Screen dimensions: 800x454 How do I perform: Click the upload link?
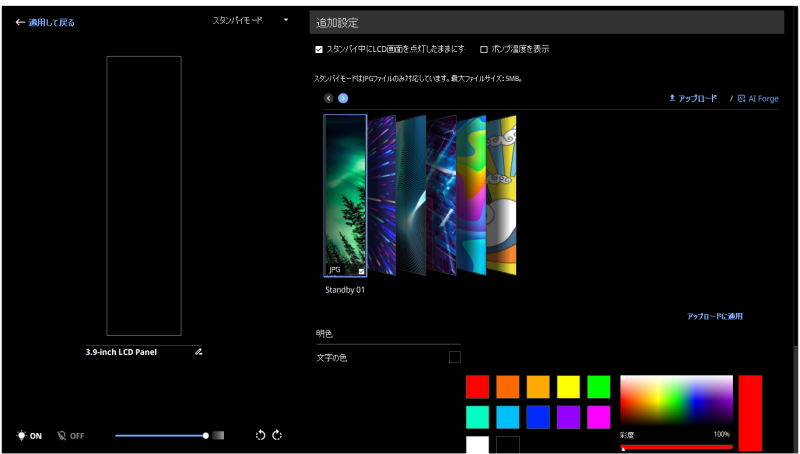(x=692, y=99)
